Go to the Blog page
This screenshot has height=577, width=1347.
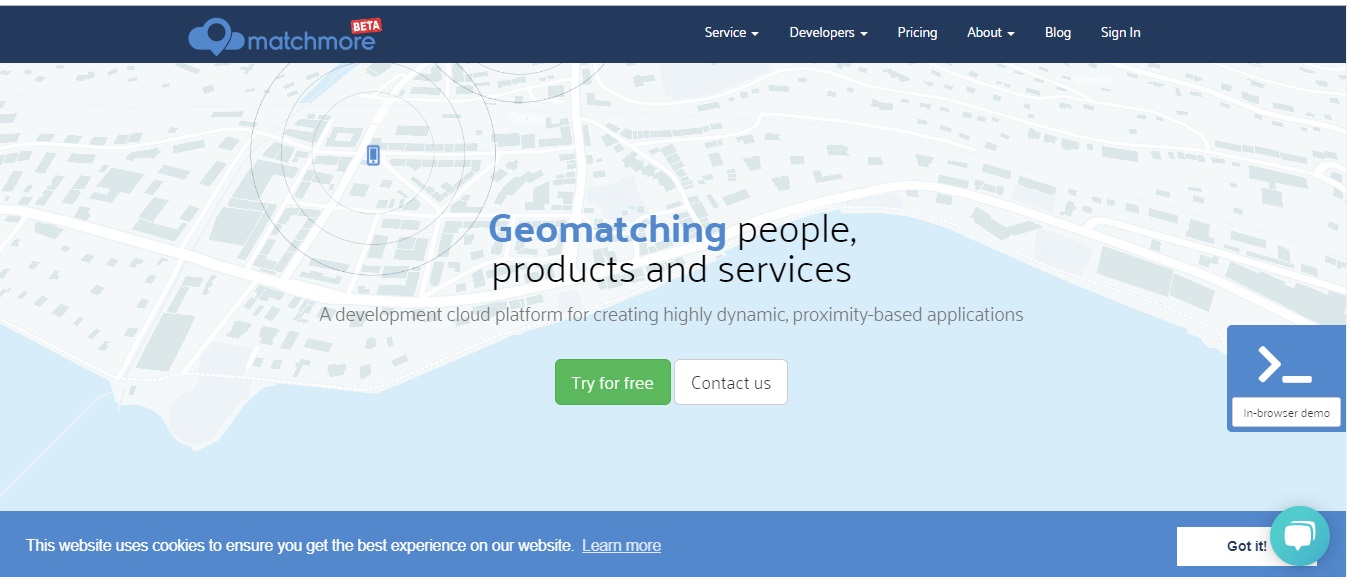point(1058,33)
